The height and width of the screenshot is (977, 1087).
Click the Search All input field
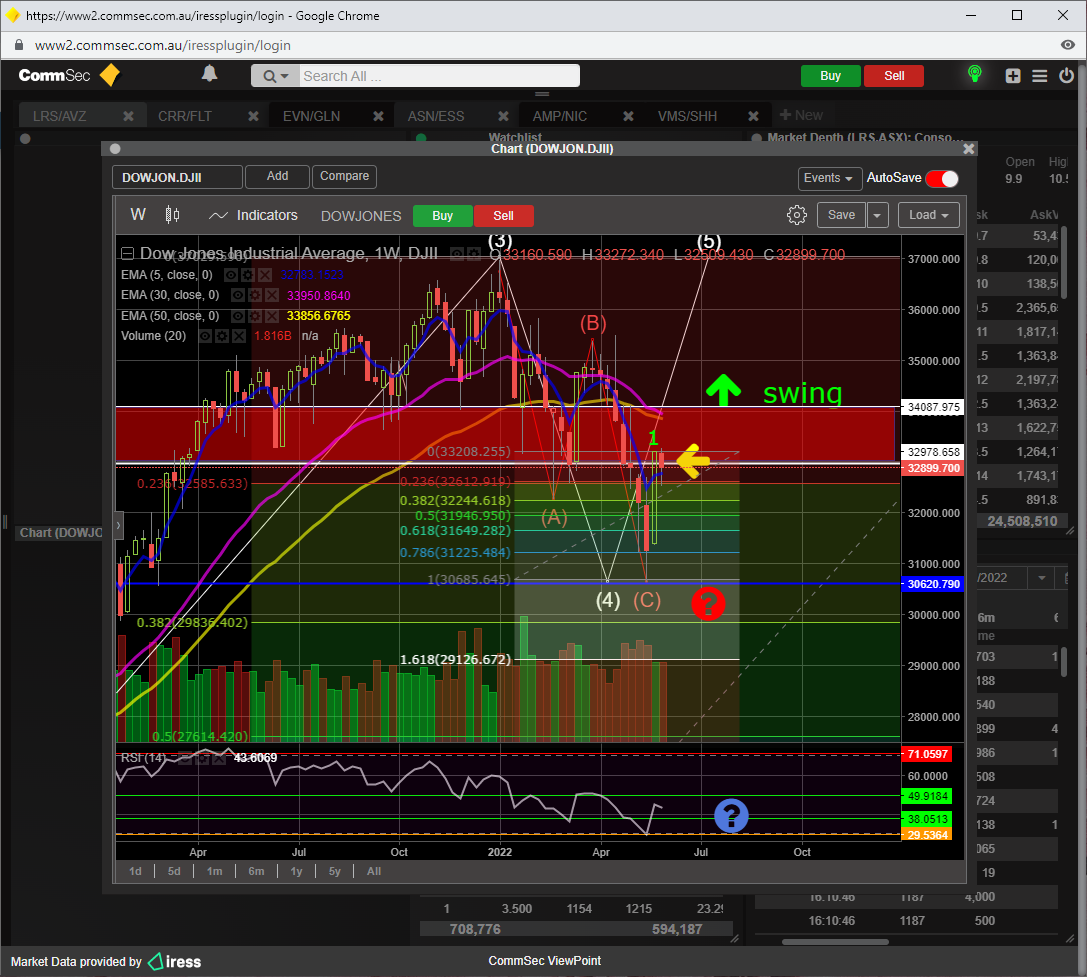438,76
